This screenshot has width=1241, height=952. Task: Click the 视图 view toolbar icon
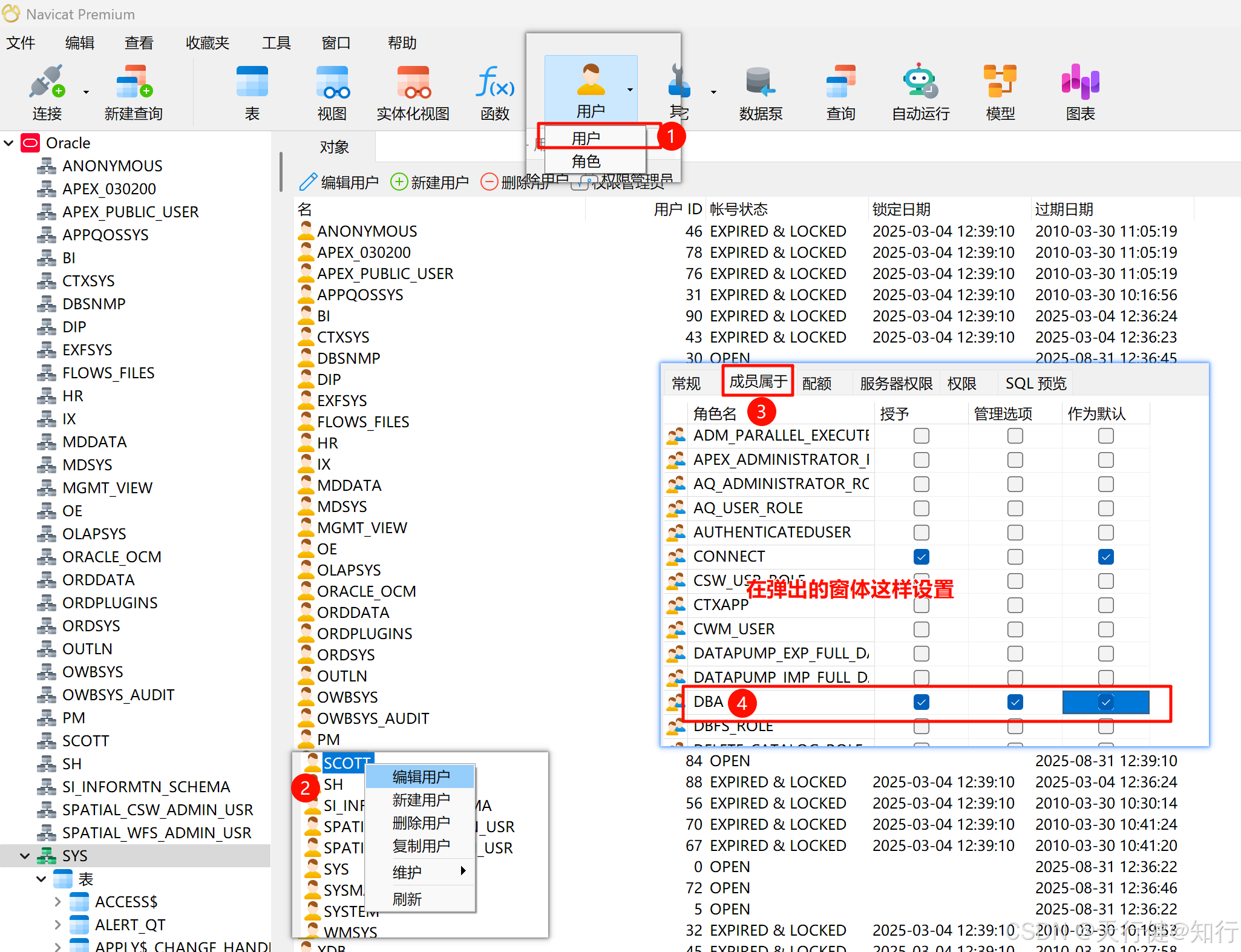tap(332, 82)
